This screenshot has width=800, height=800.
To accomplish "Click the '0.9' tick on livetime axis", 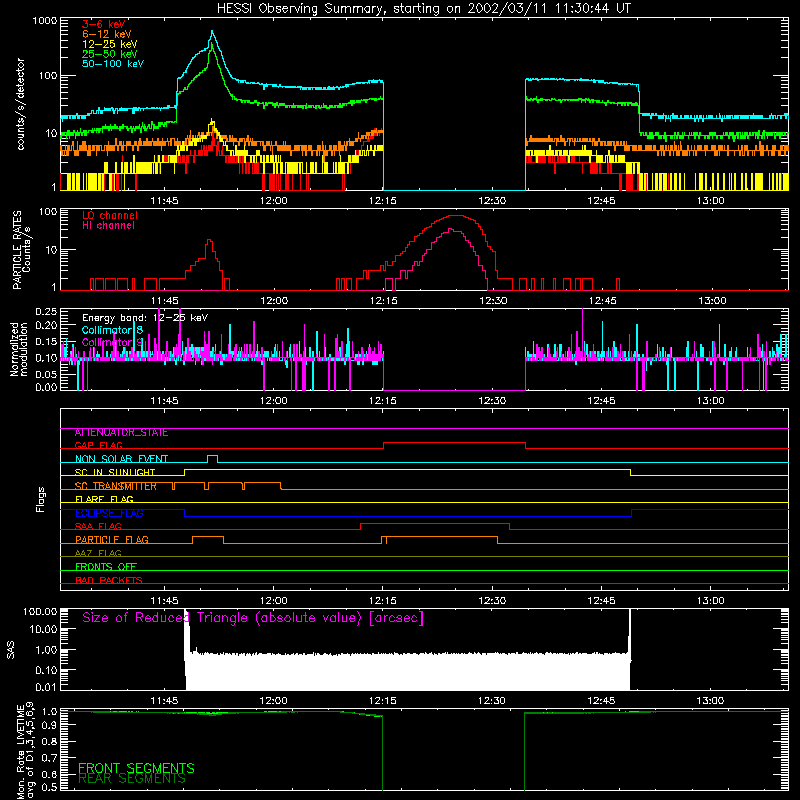I will click(x=49, y=724).
